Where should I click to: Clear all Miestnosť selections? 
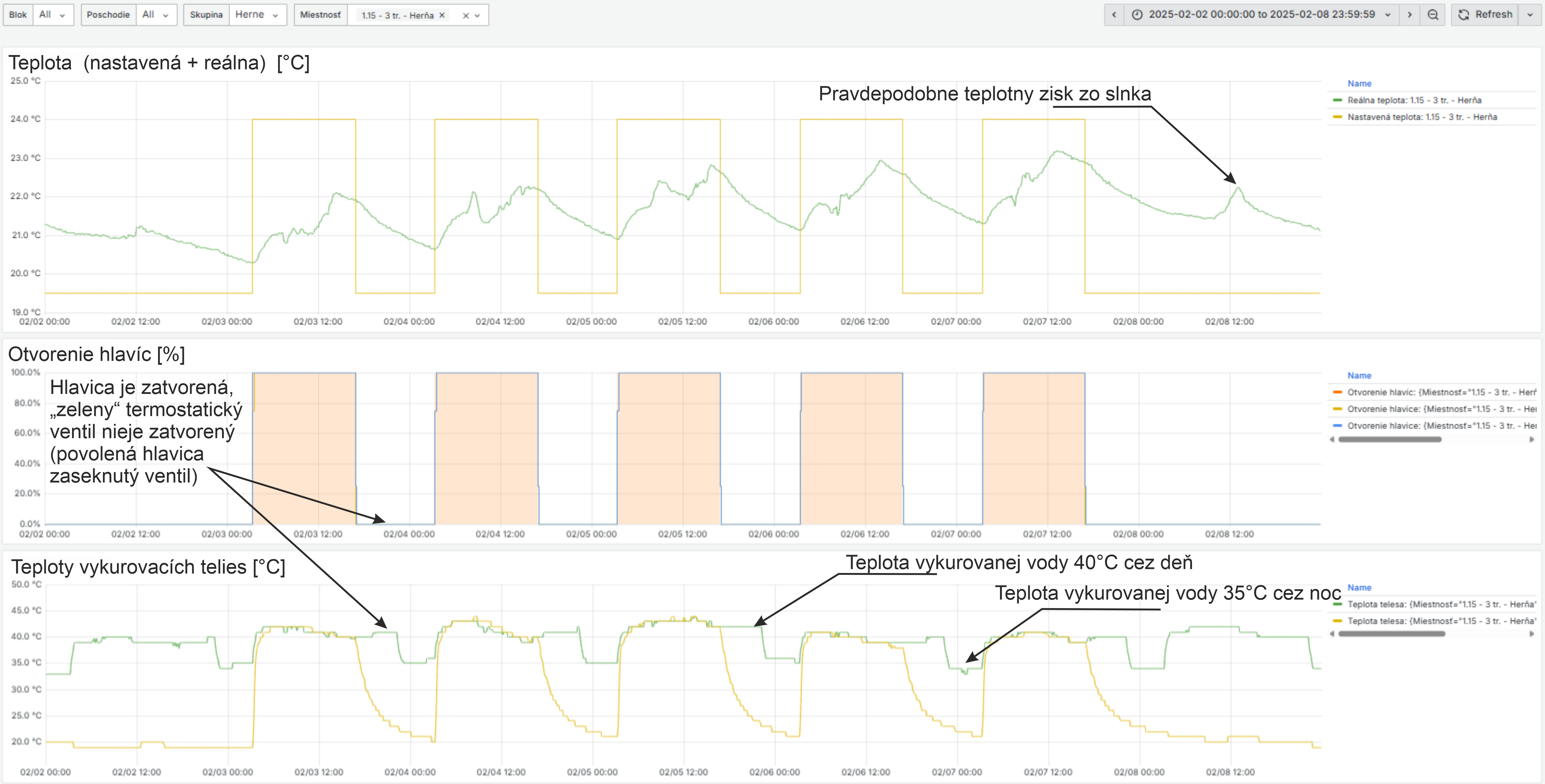point(465,16)
